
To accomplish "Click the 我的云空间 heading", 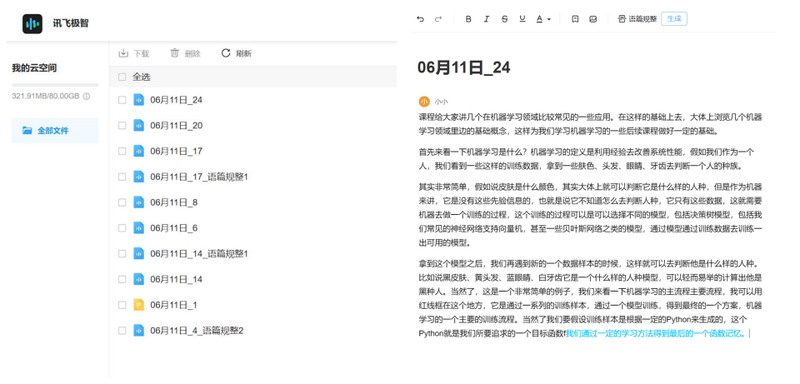I will coord(34,68).
